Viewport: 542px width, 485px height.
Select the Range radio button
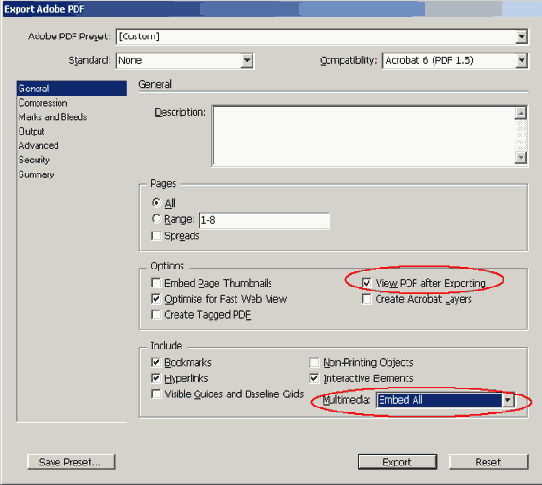point(157,219)
